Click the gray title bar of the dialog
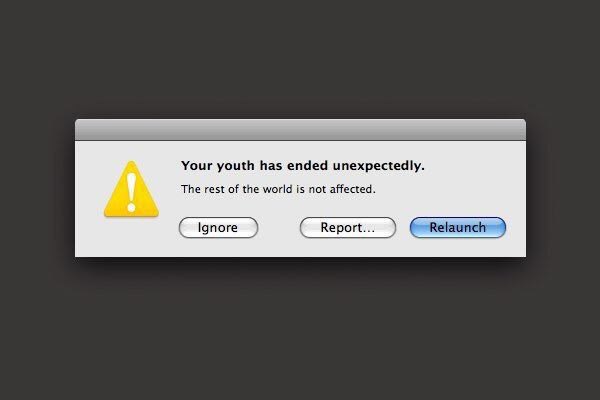 click(x=300, y=130)
